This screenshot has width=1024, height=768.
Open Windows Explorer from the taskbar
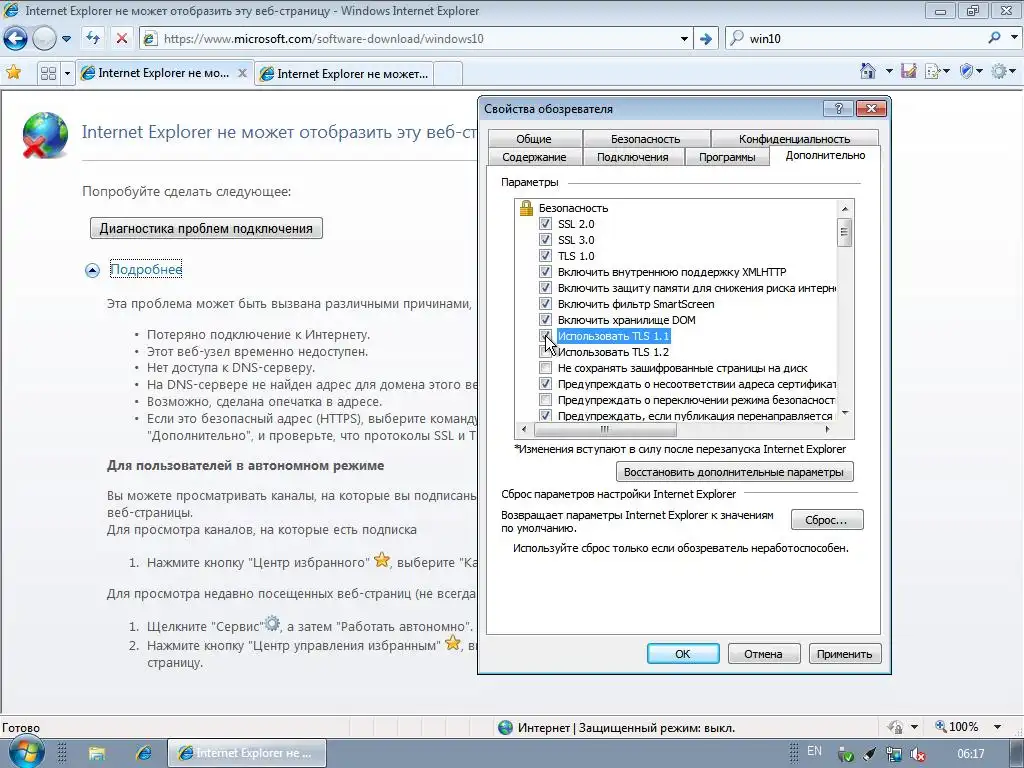coord(97,753)
